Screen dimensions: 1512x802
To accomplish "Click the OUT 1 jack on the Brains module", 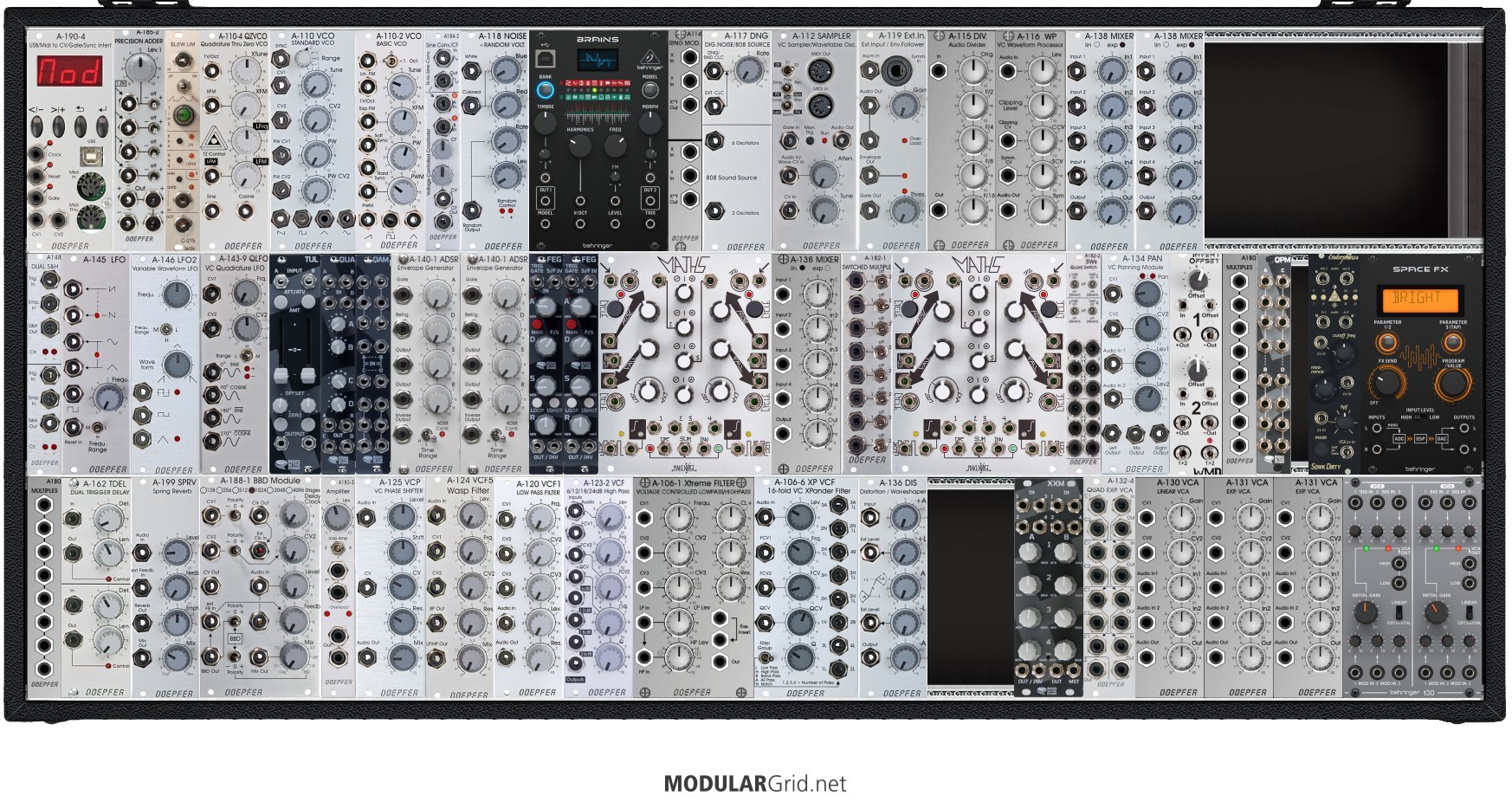I will 546,199.
